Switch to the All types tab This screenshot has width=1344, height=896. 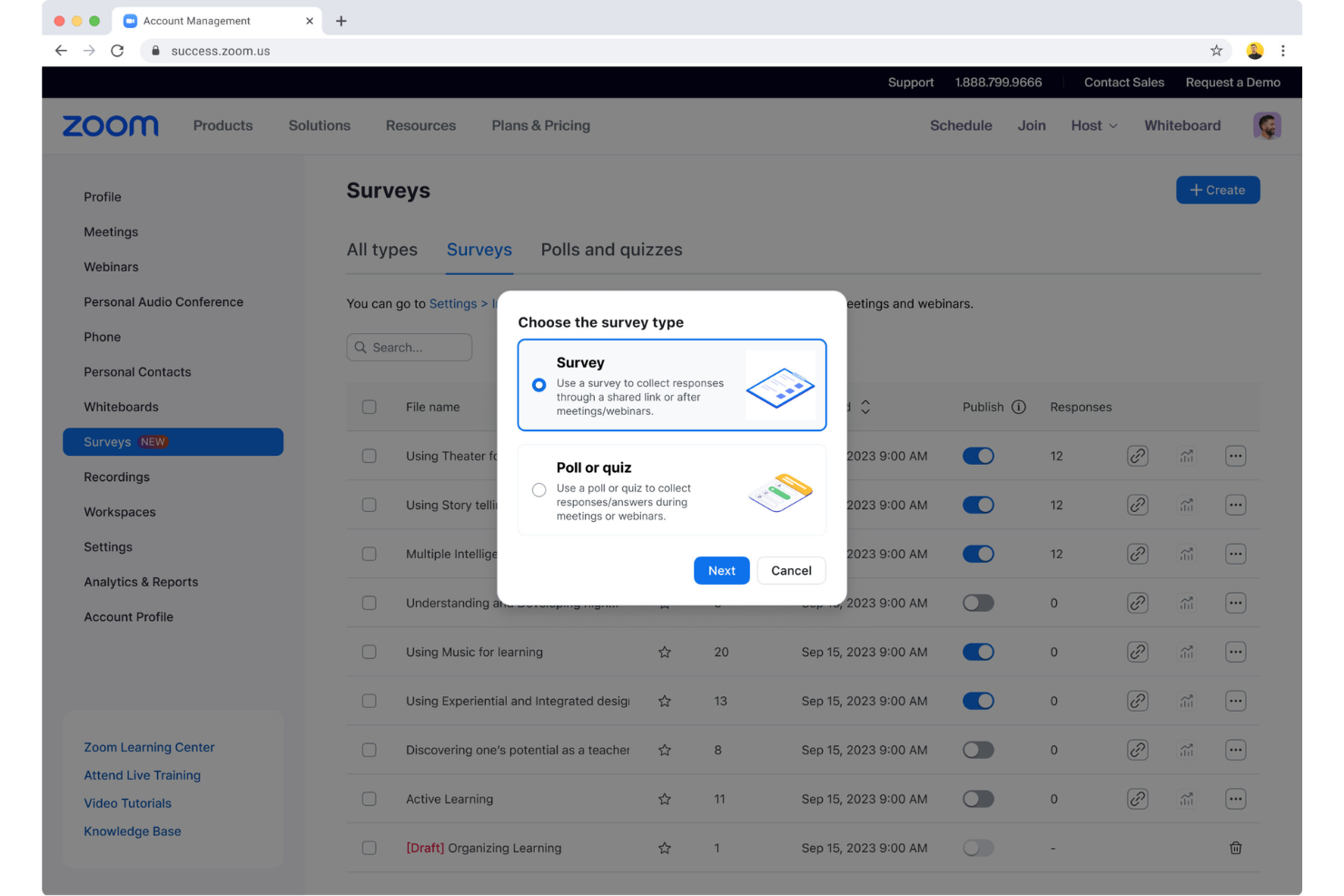[381, 250]
